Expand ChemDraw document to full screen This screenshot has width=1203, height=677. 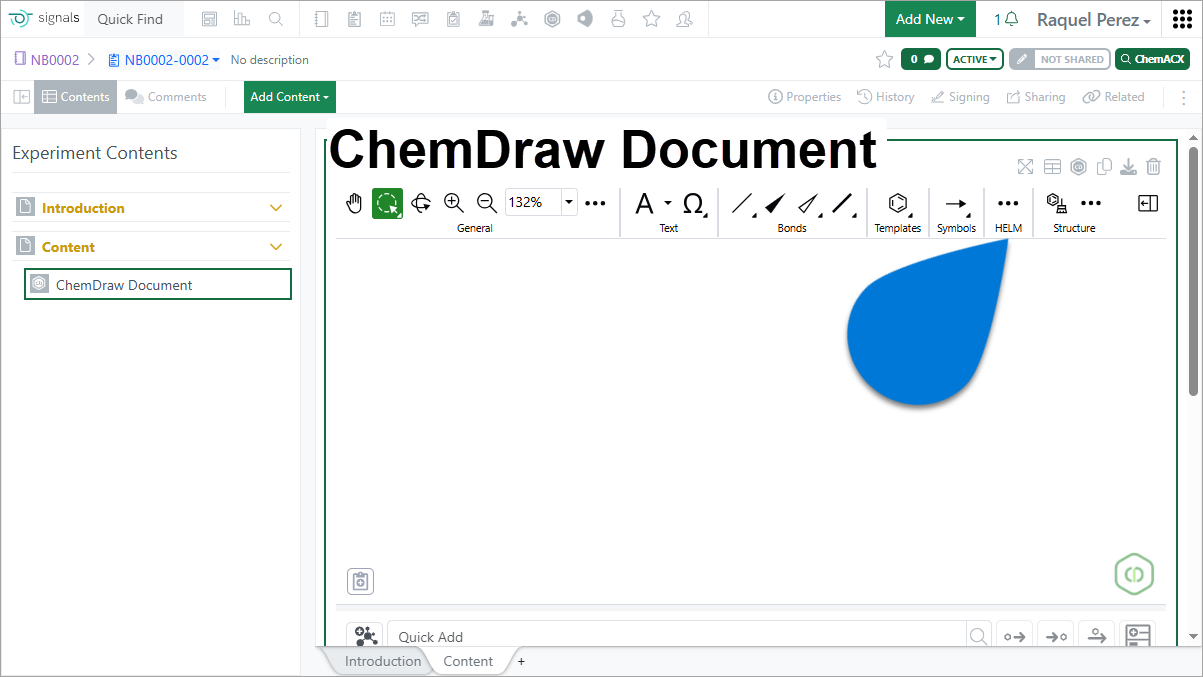click(x=1025, y=167)
